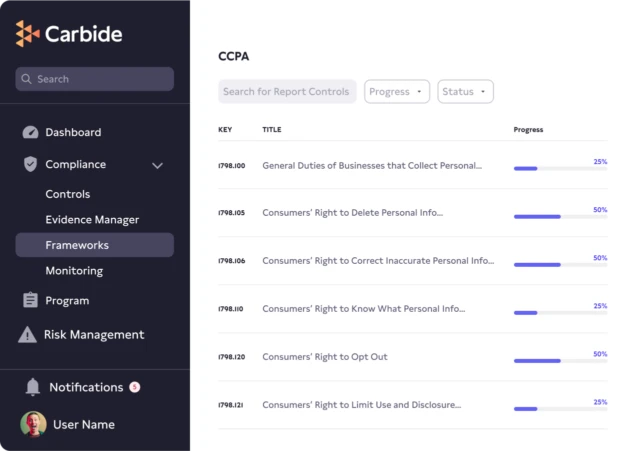Select the Frameworks menu item
Image resolution: width=630 pixels, height=451 pixels.
click(x=95, y=245)
